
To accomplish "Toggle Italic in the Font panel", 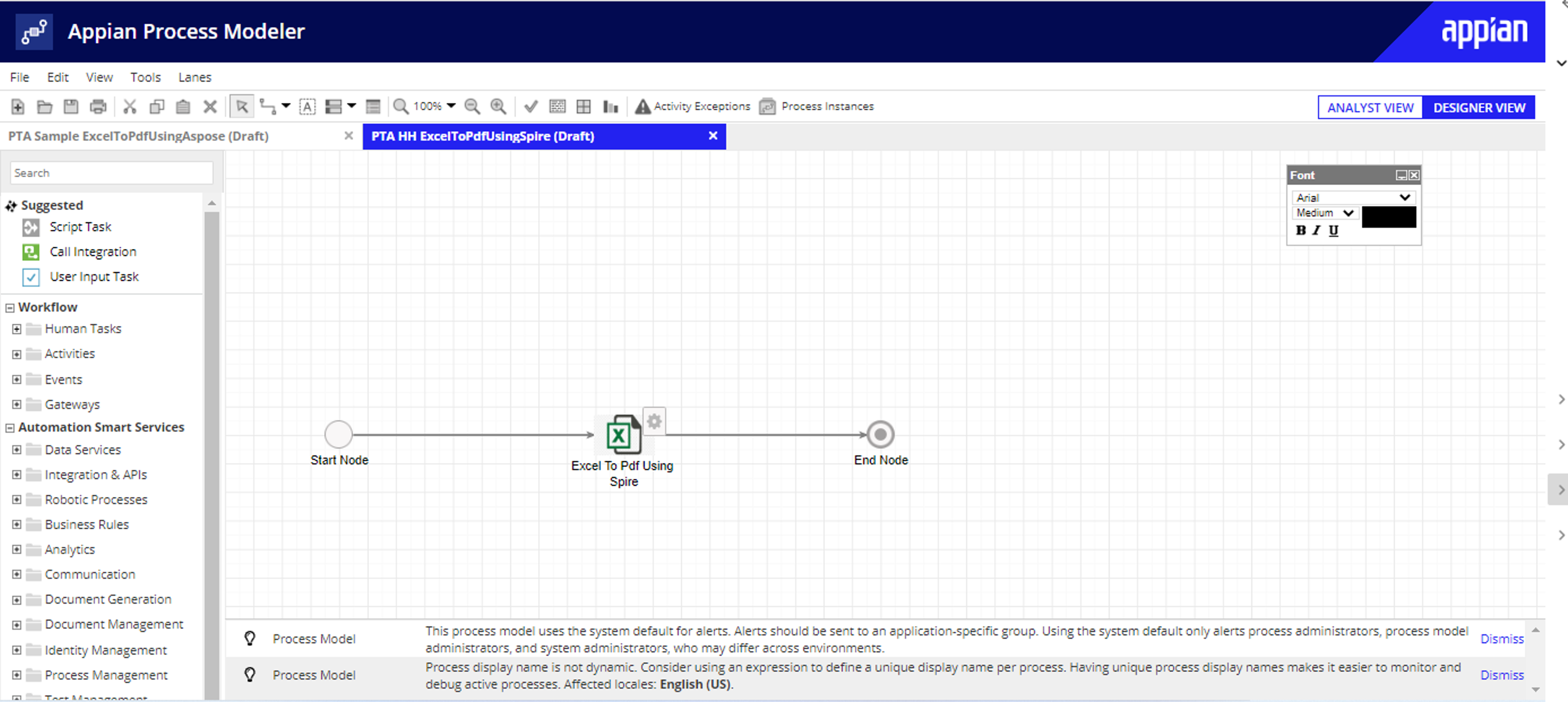I will [x=1316, y=230].
